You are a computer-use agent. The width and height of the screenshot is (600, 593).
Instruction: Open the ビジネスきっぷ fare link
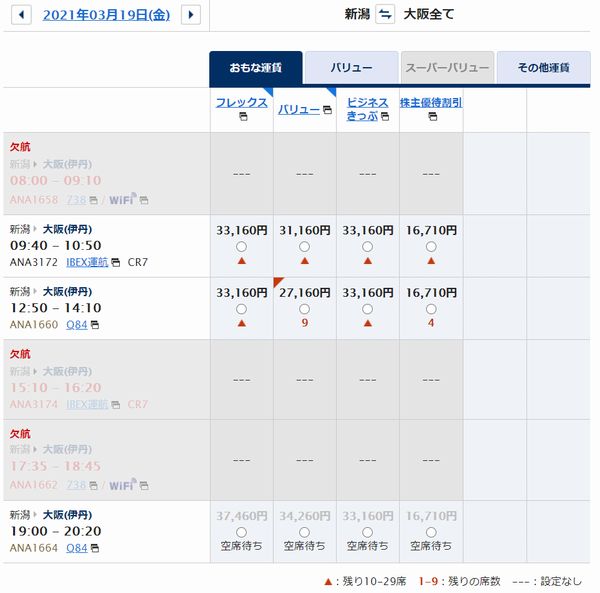click(x=367, y=109)
